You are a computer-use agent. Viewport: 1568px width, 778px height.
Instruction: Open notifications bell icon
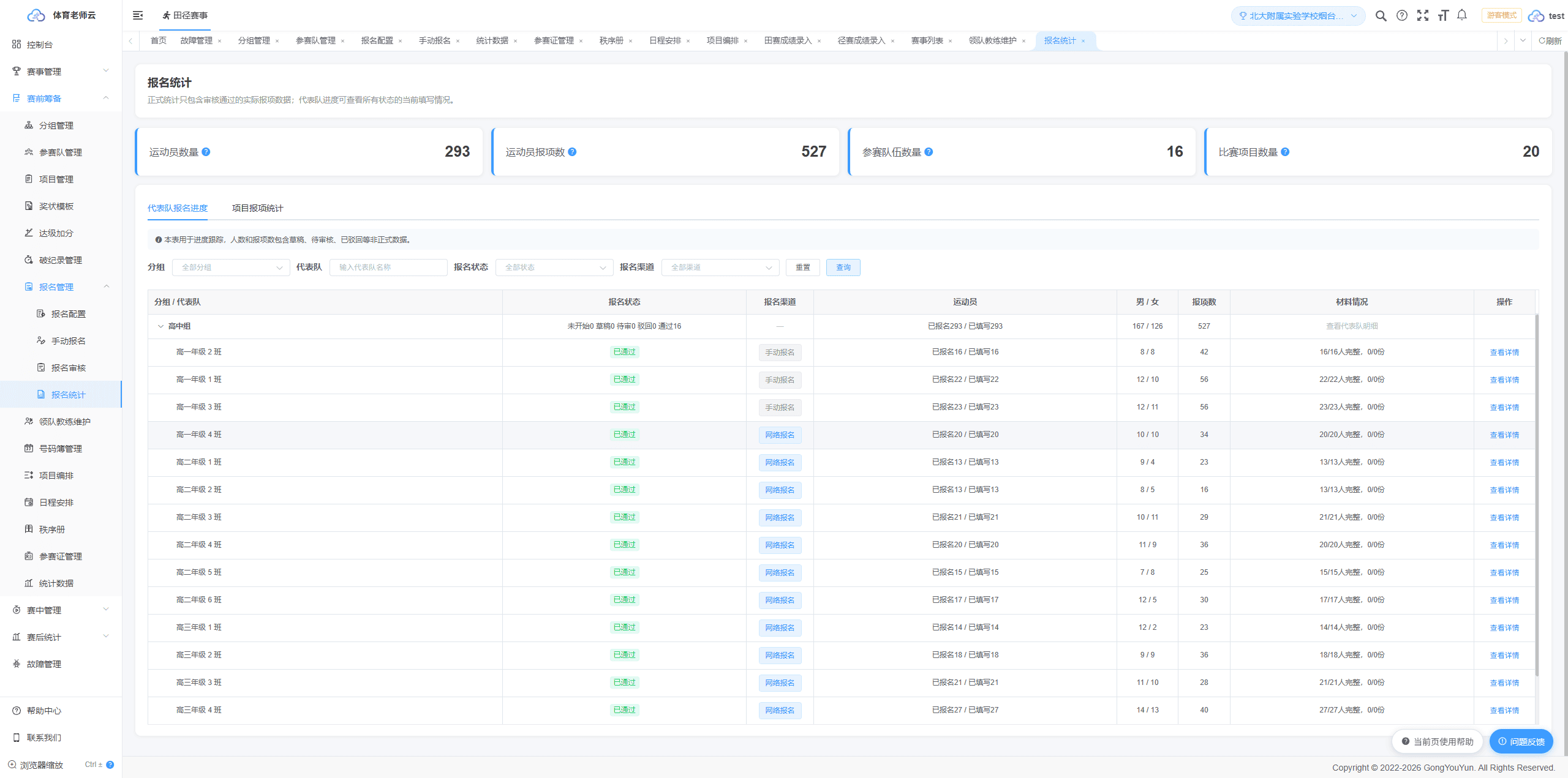coord(1462,15)
